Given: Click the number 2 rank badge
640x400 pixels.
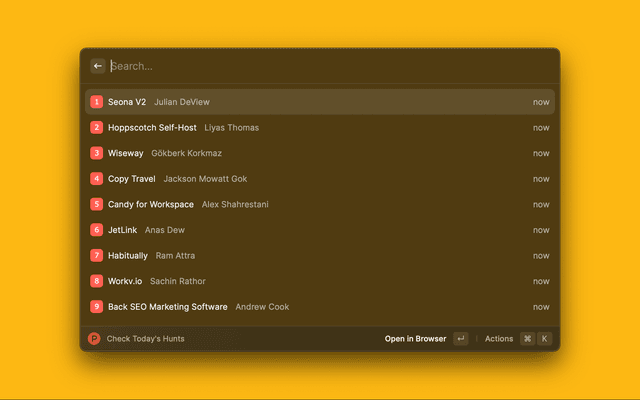Looking at the screenshot, I should [x=96, y=127].
